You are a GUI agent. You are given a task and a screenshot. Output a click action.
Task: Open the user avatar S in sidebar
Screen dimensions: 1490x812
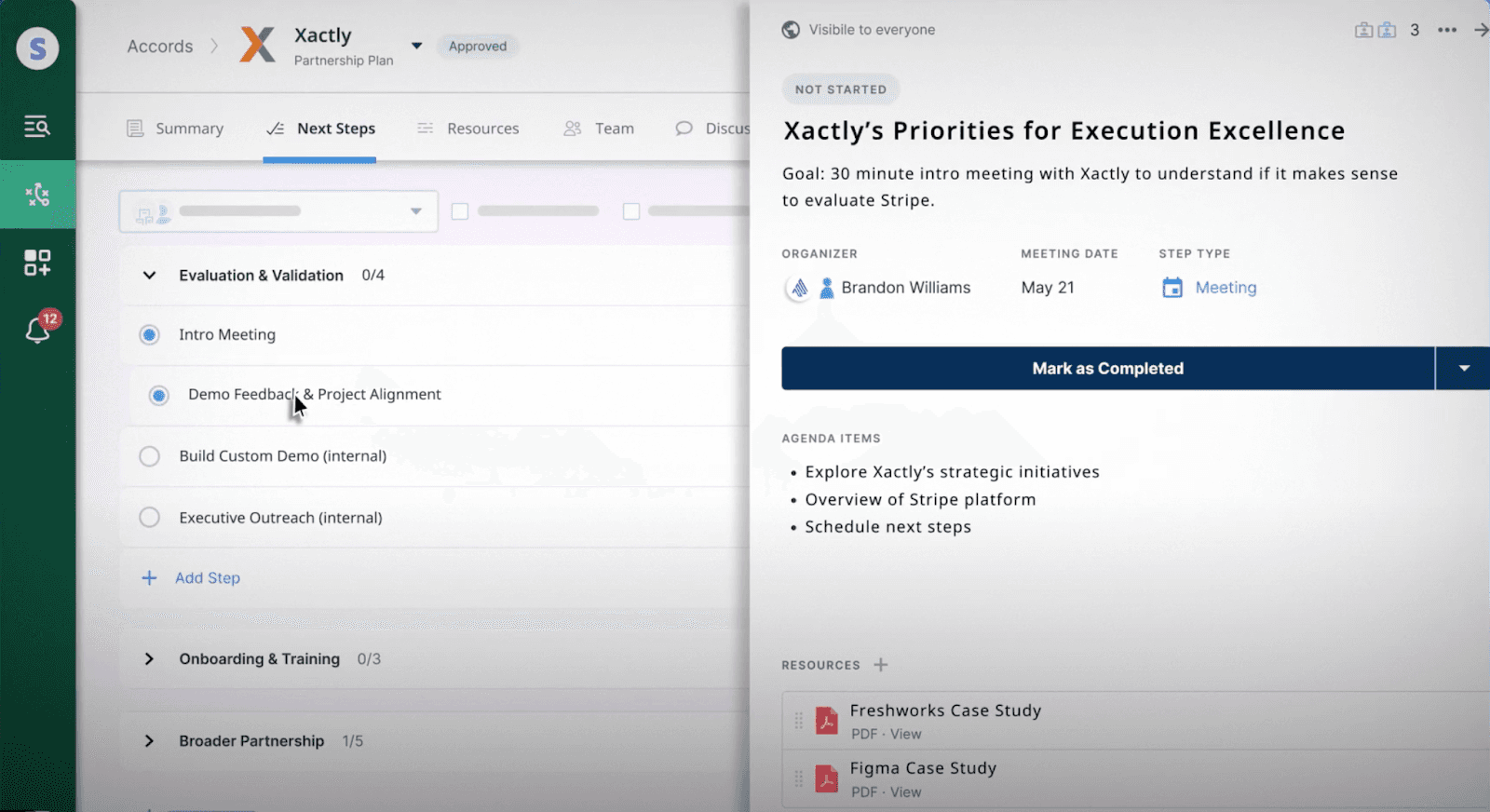click(x=37, y=48)
